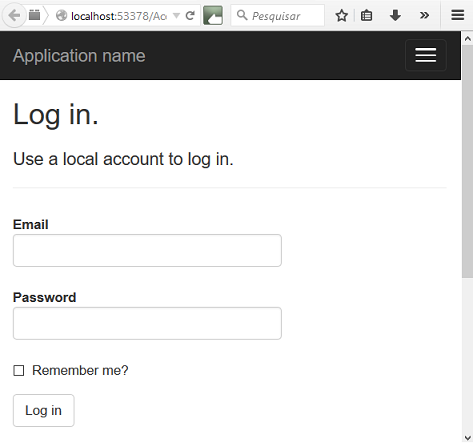Show more toolbar items with double chevron
Viewport: 473px width, 443px height.
point(424,15)
